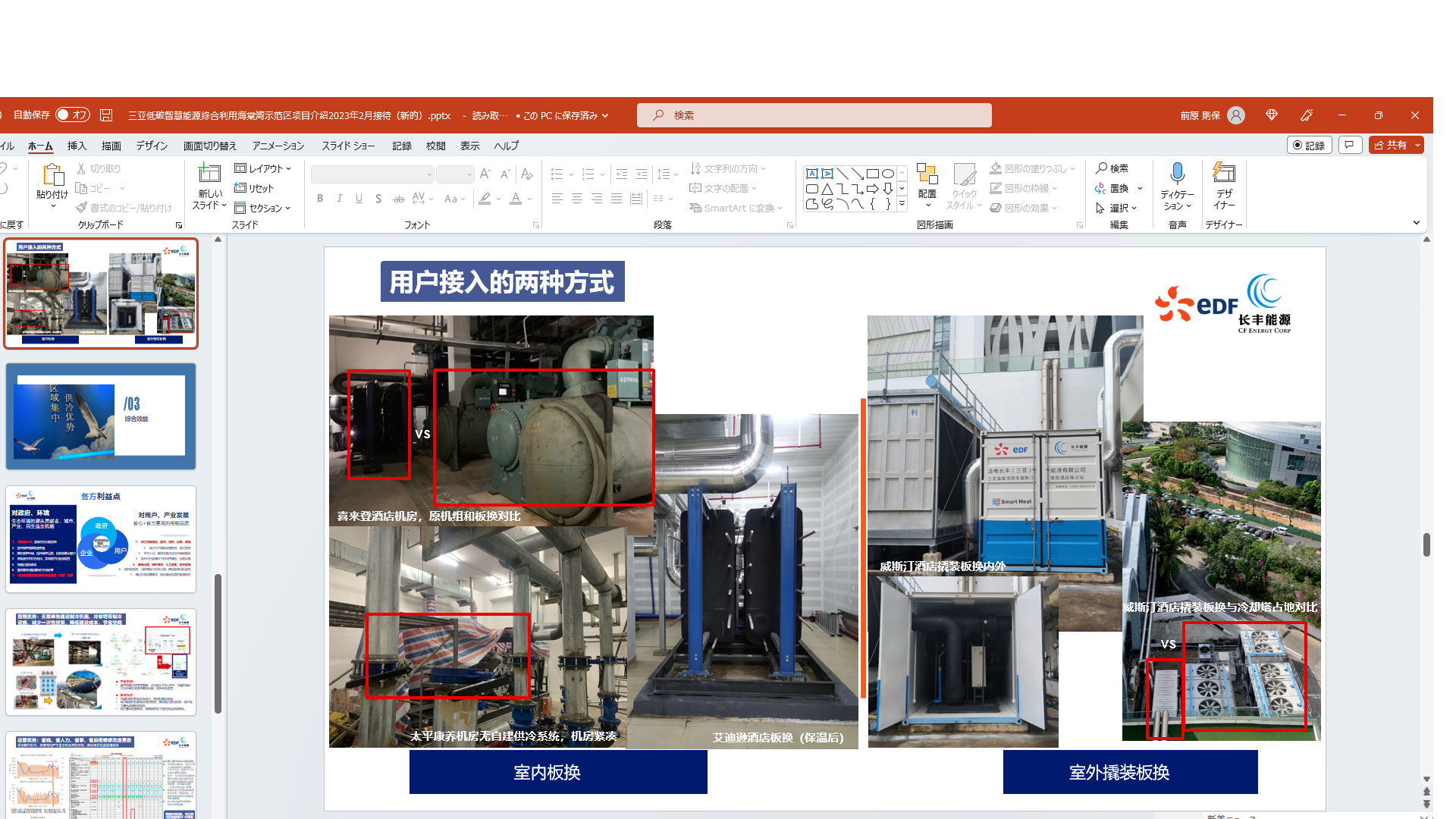This screenshot has width=1456, height=819.
Task: Toggle Bold formatting button
Action: [x=320, y=199]
